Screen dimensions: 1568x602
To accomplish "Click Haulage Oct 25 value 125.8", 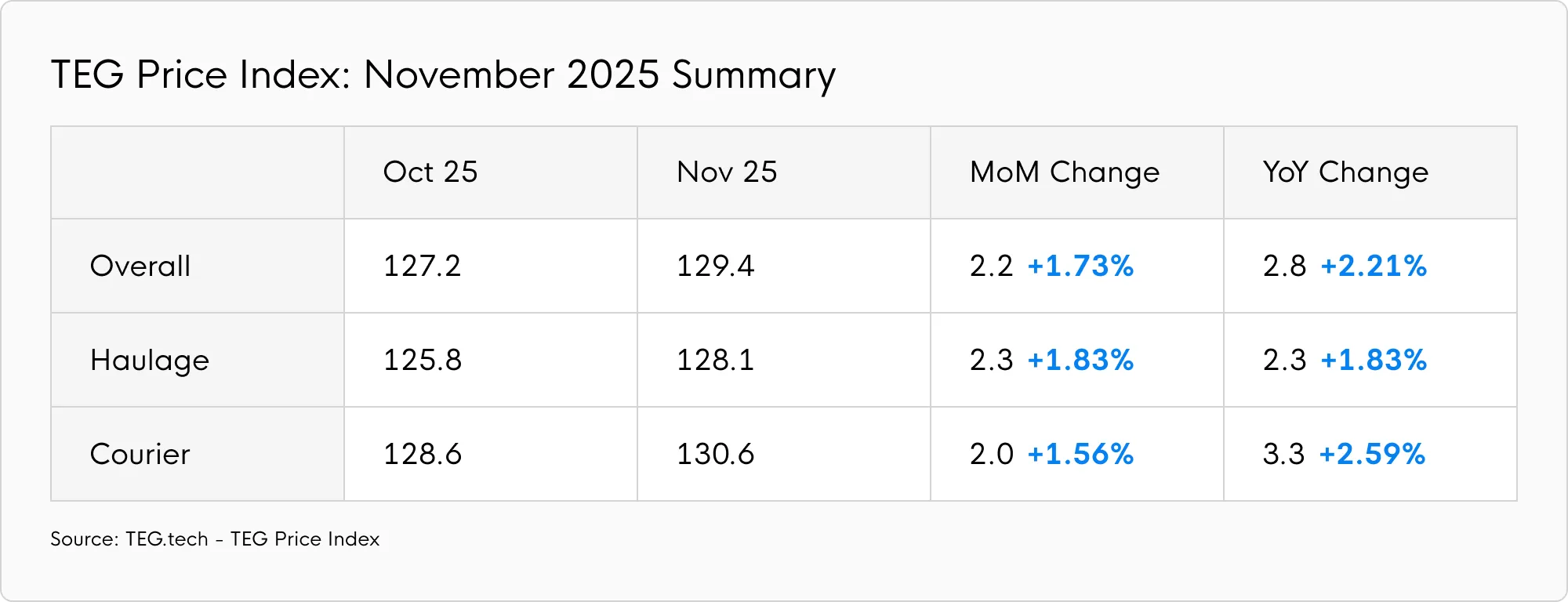I will click(x=422, y=361).
